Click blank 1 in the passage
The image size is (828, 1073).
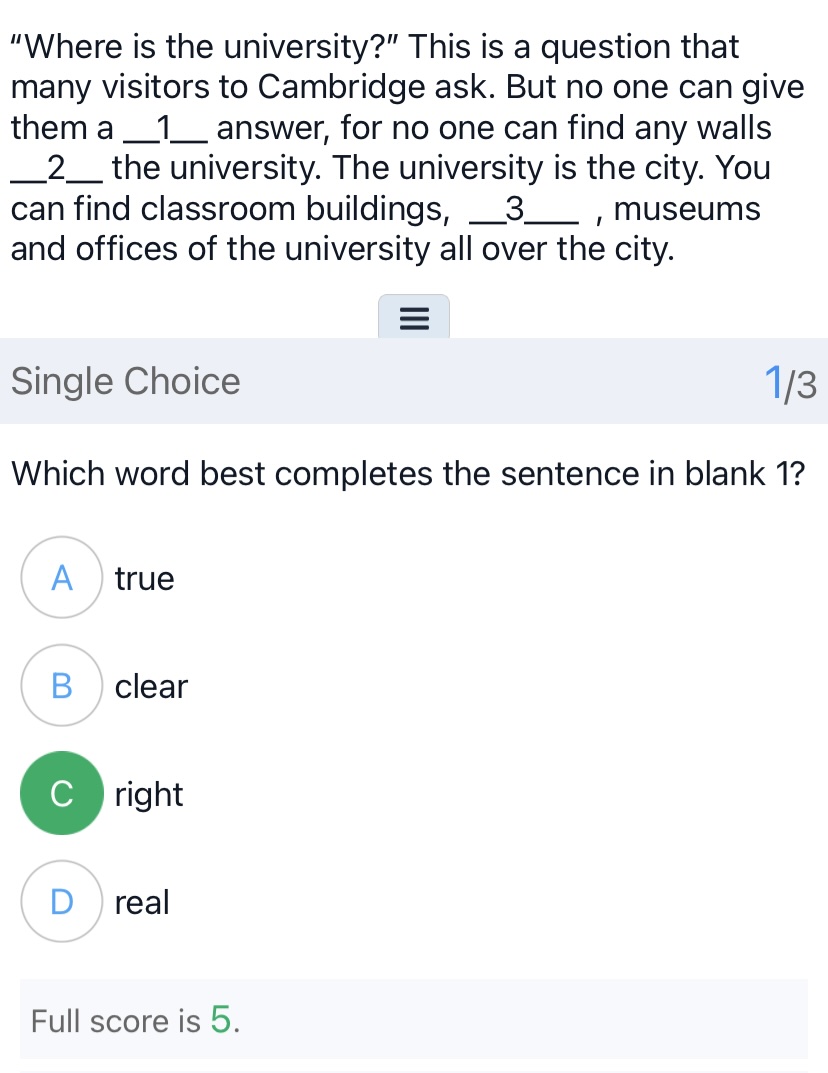(165, 128)
